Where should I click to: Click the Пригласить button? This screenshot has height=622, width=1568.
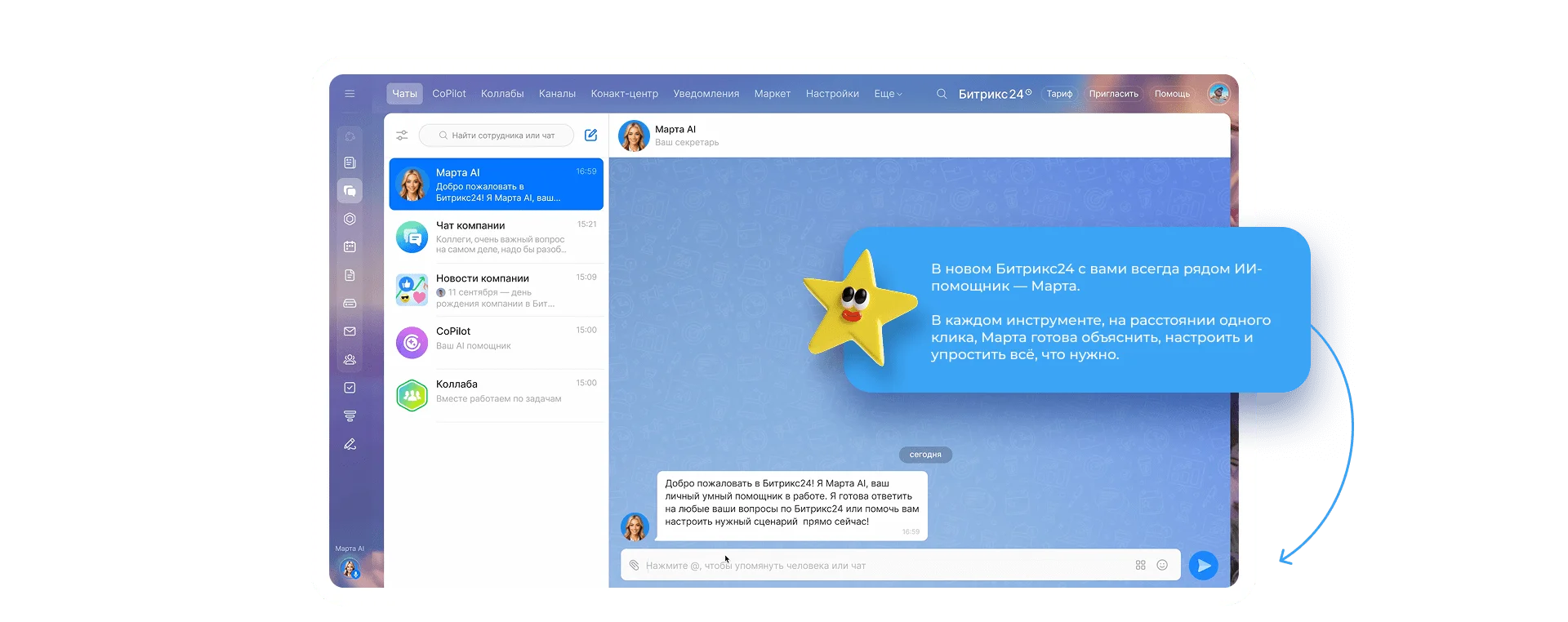tap(1113, 94)
